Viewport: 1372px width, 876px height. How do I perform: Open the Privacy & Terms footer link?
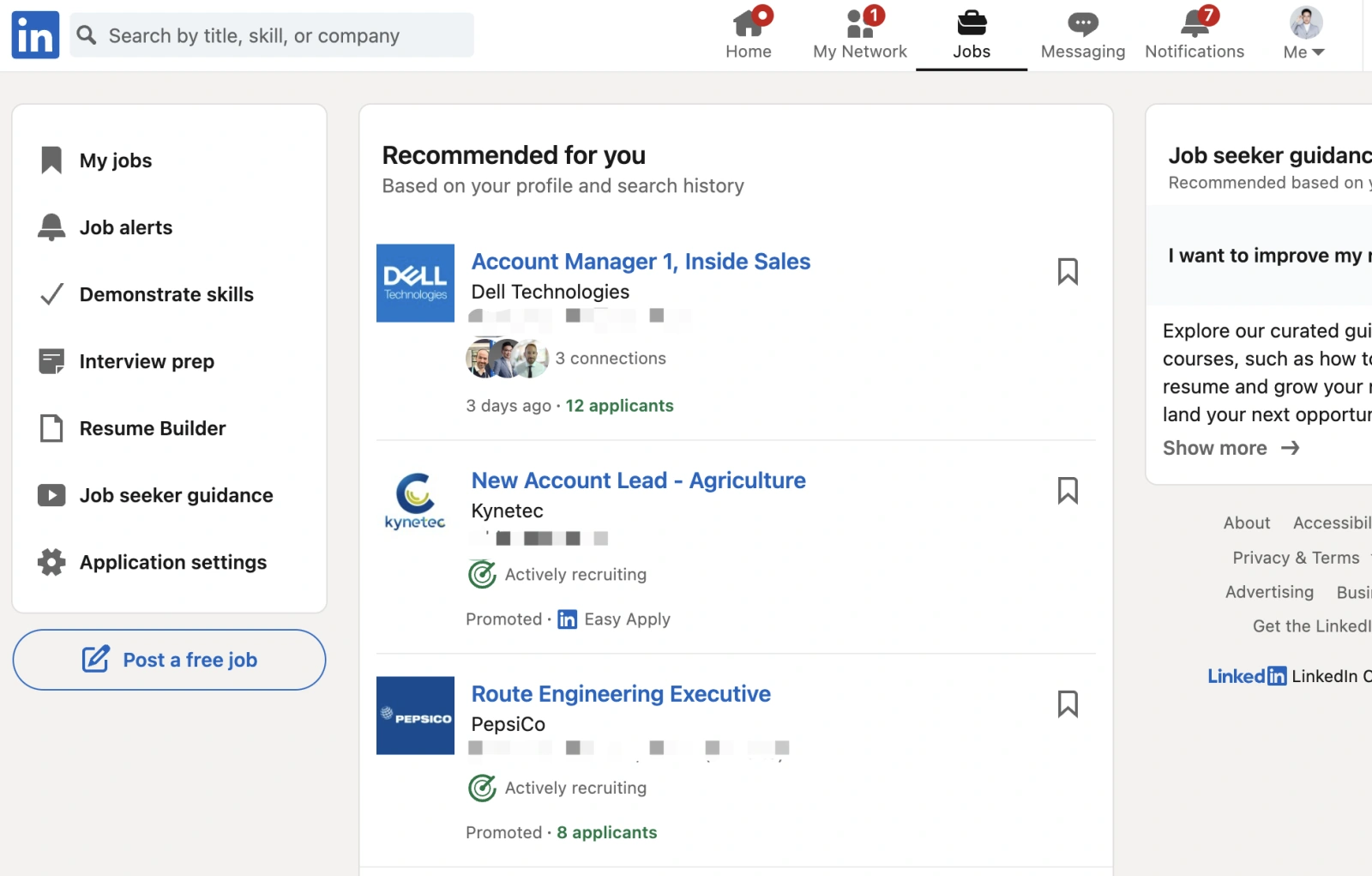pyautogui.click(x=1296, y=558)
